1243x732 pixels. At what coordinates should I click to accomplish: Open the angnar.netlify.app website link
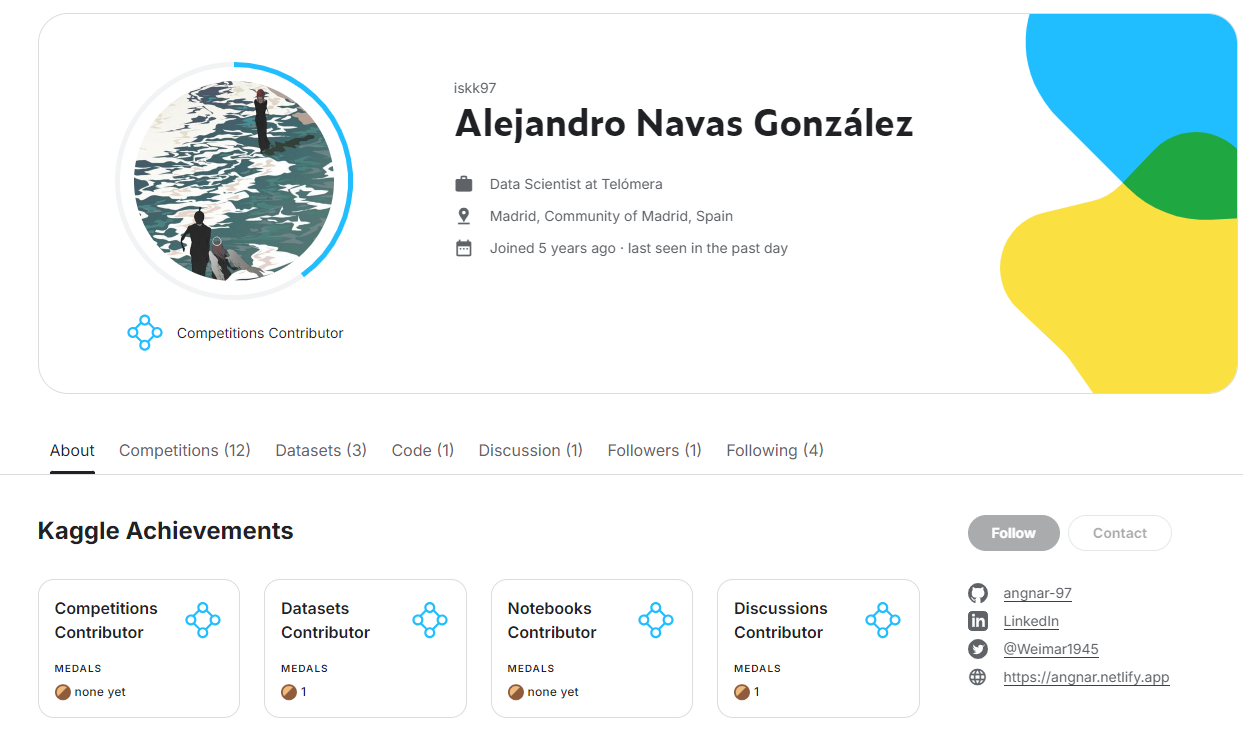[1086, 677]
